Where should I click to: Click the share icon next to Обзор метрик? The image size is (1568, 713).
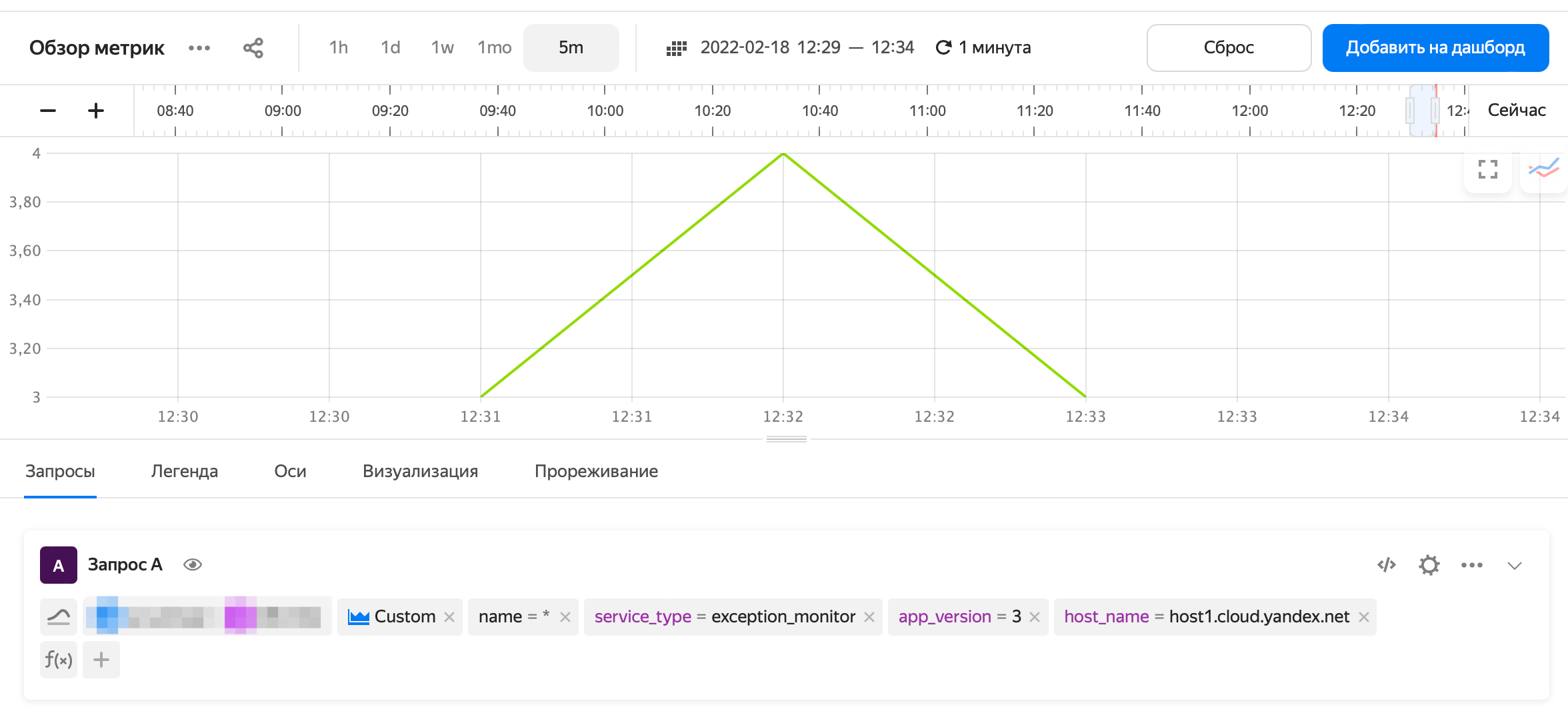(253, 48)
